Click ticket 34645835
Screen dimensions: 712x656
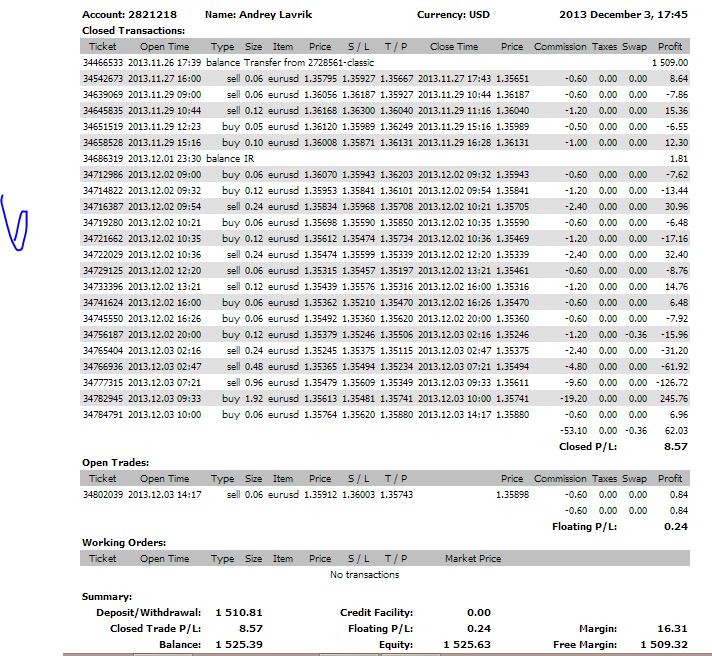[103, 111]
